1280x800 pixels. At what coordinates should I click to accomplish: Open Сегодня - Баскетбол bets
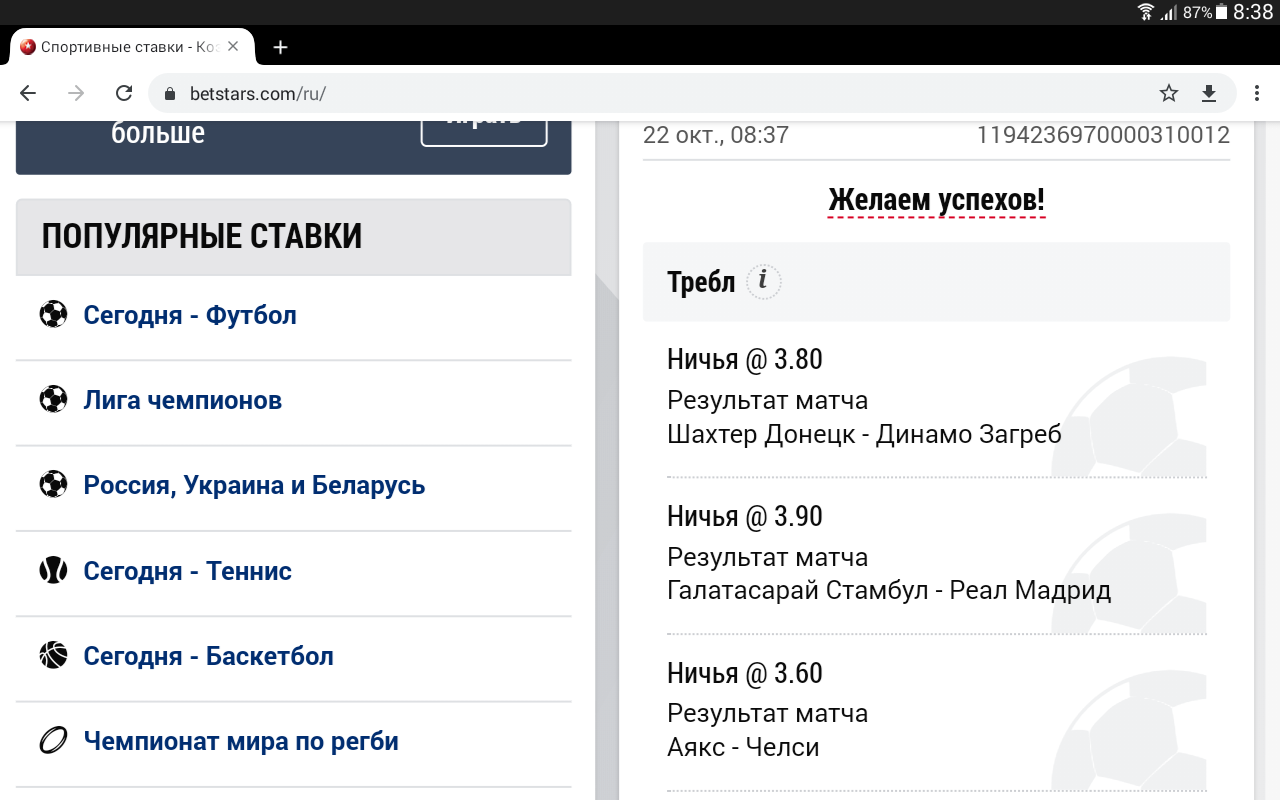208,656
